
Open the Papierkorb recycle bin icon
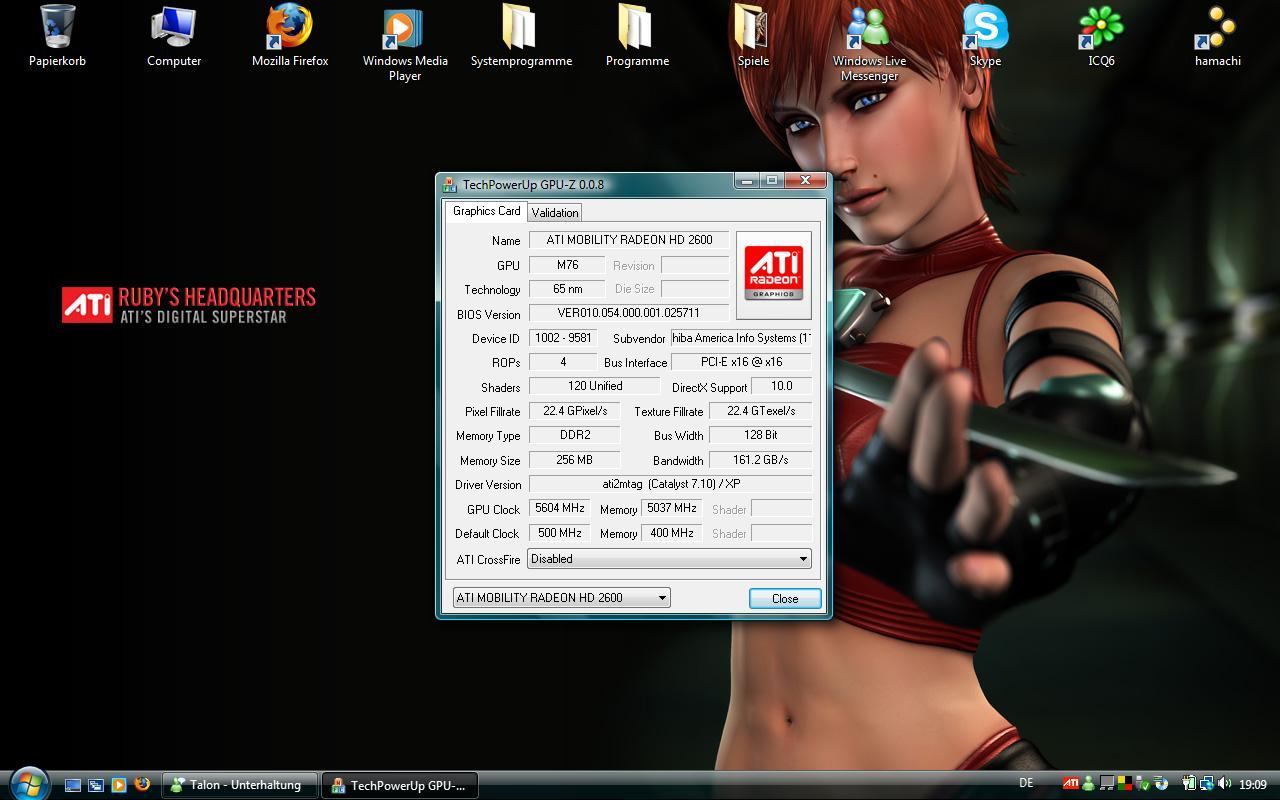coord(57,37)
